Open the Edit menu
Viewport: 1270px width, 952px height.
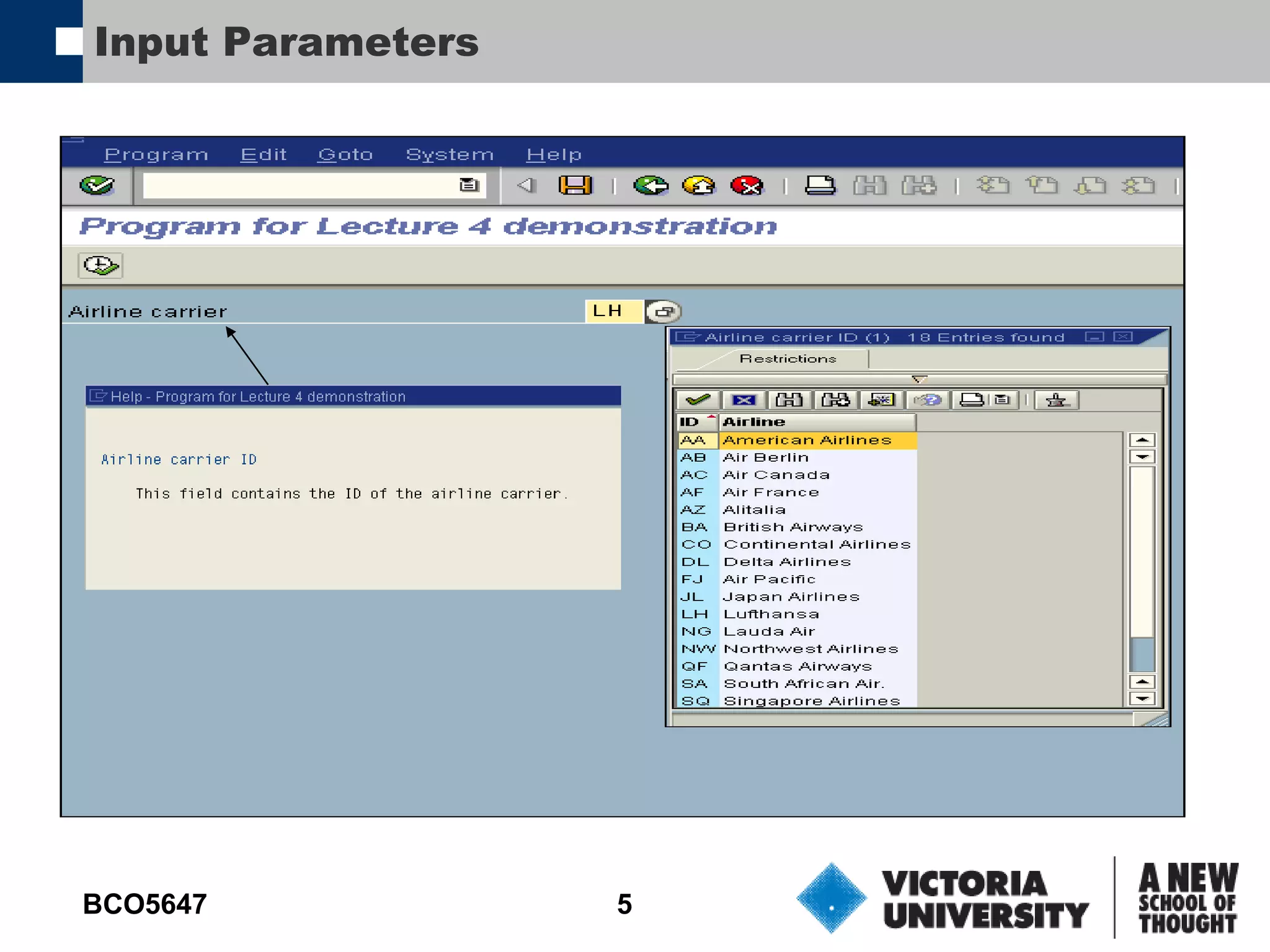point(264,155)
